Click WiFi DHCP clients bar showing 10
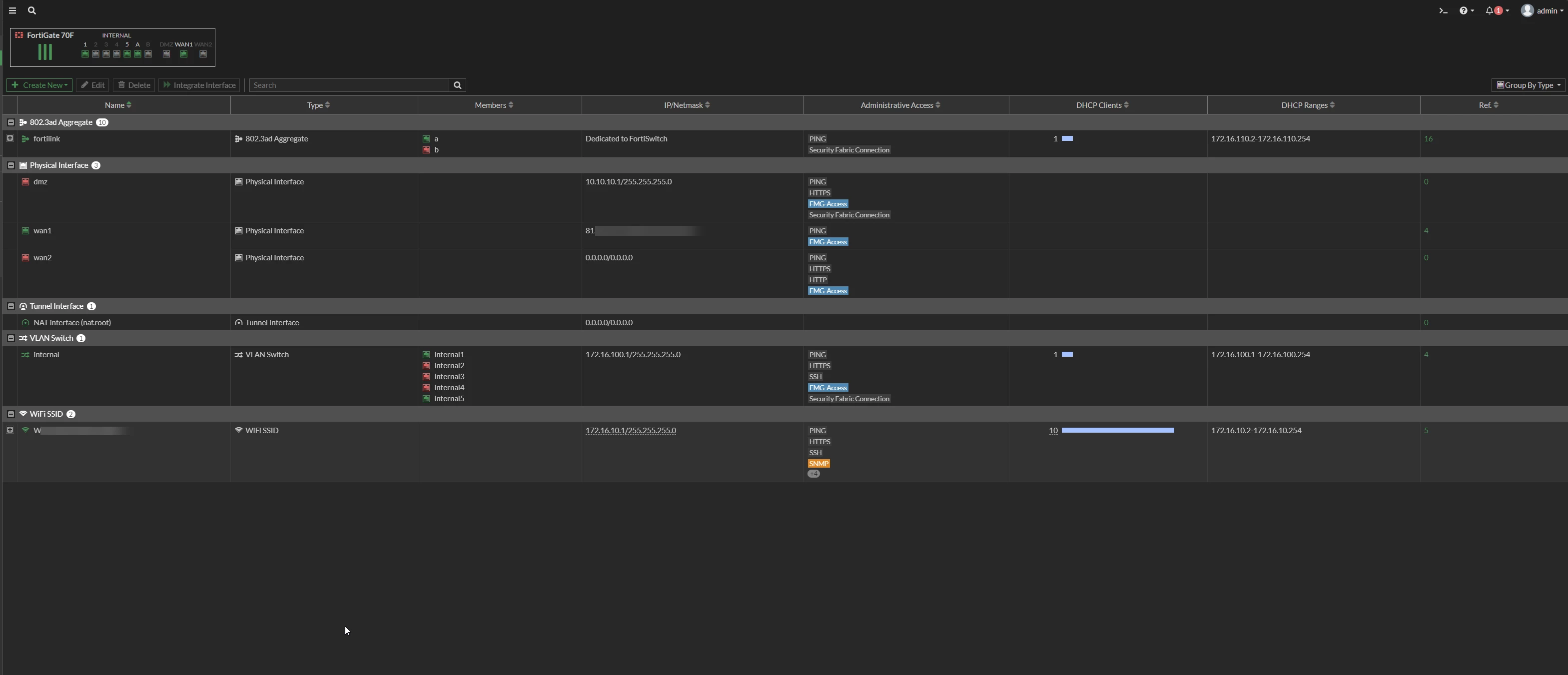This screenshot has width=1568, height=675. (1118, 430)
